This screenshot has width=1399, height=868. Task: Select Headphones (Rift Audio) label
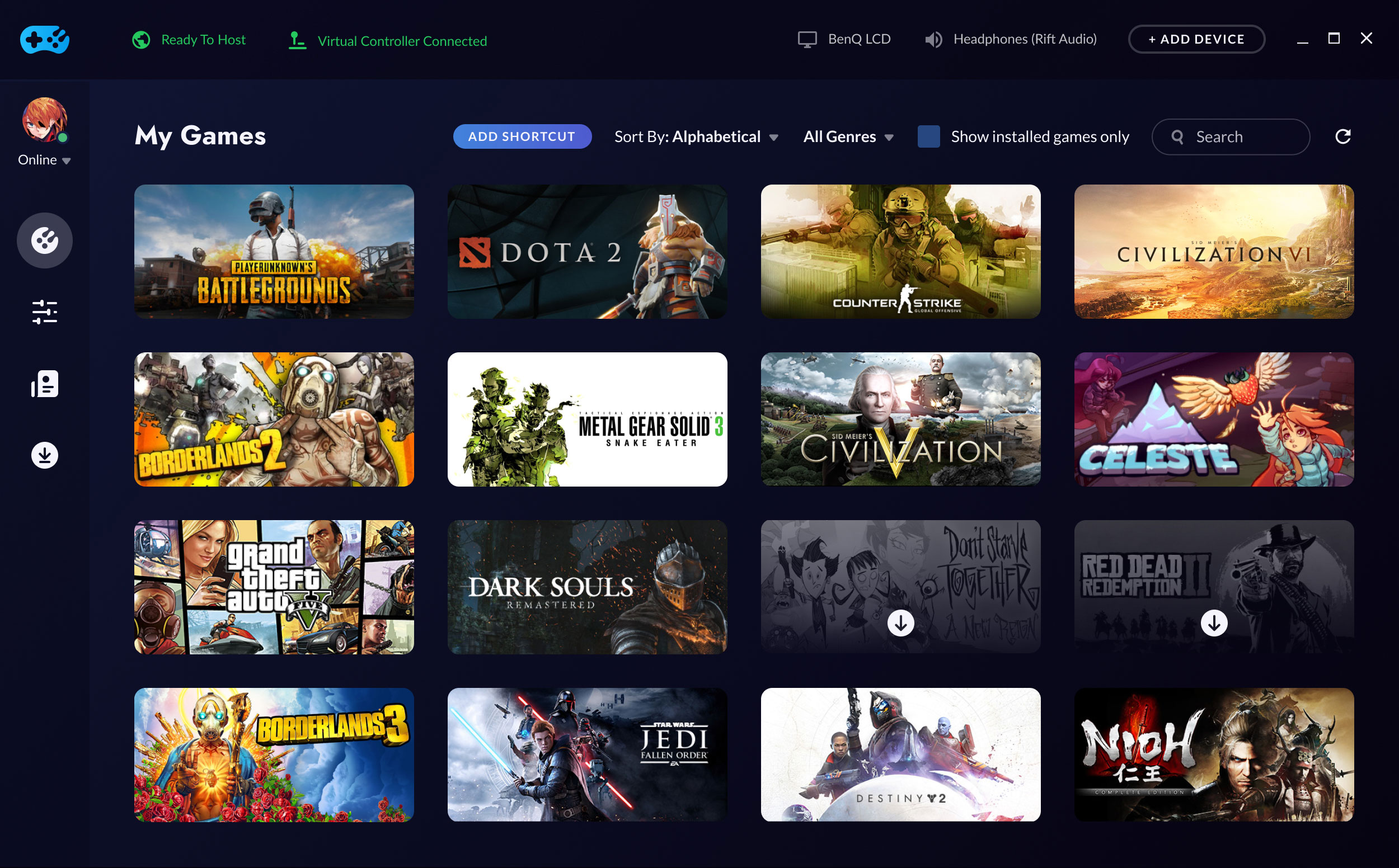coord(1025,39)
